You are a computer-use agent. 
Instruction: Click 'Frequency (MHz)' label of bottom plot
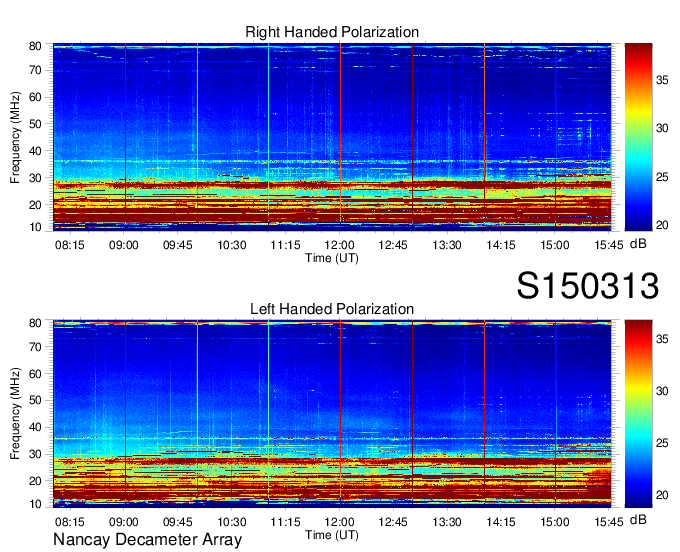pos(15,414)
